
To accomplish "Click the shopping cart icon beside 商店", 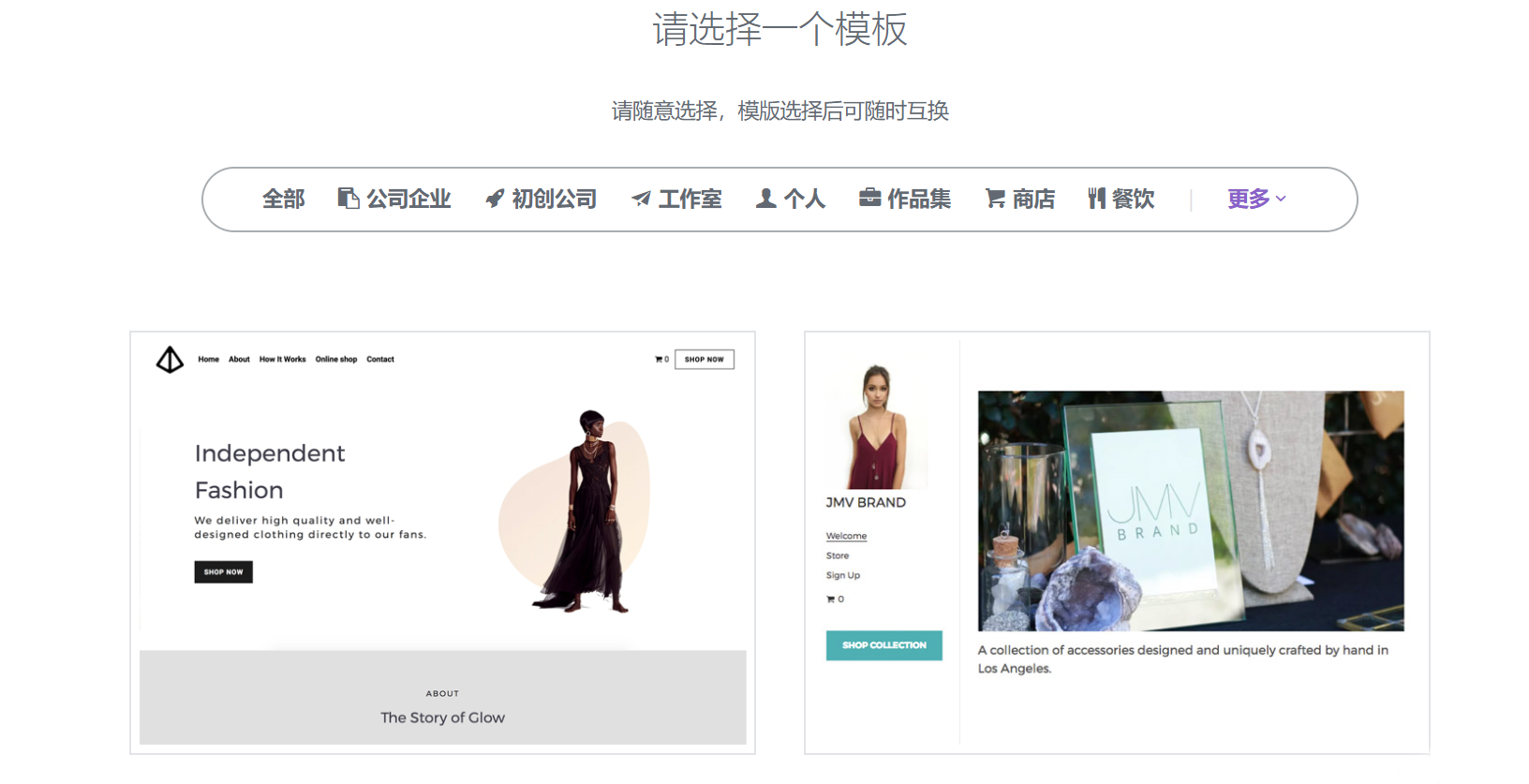I will [995, 199].
